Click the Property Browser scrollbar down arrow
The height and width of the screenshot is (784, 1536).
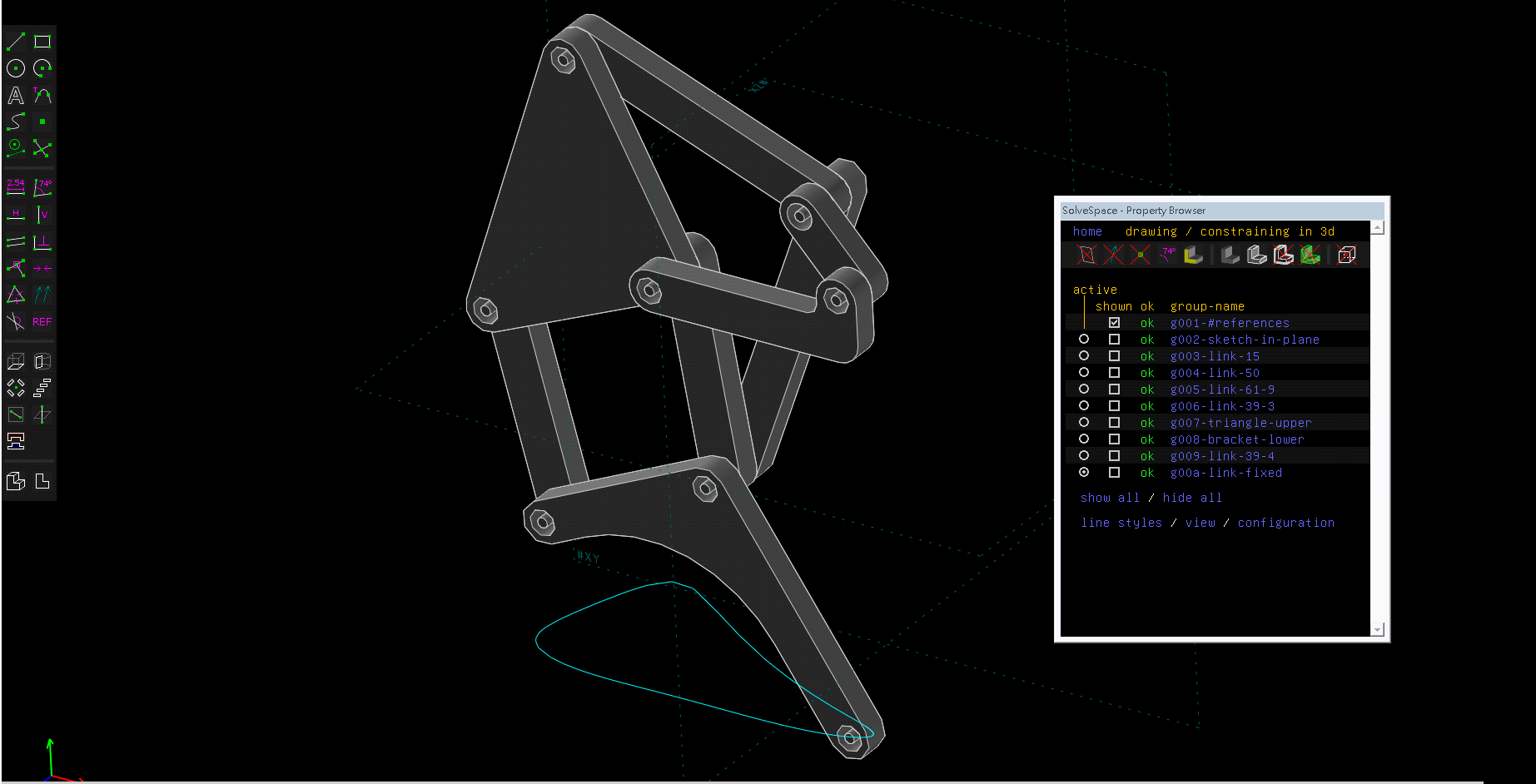(1377, 630)
